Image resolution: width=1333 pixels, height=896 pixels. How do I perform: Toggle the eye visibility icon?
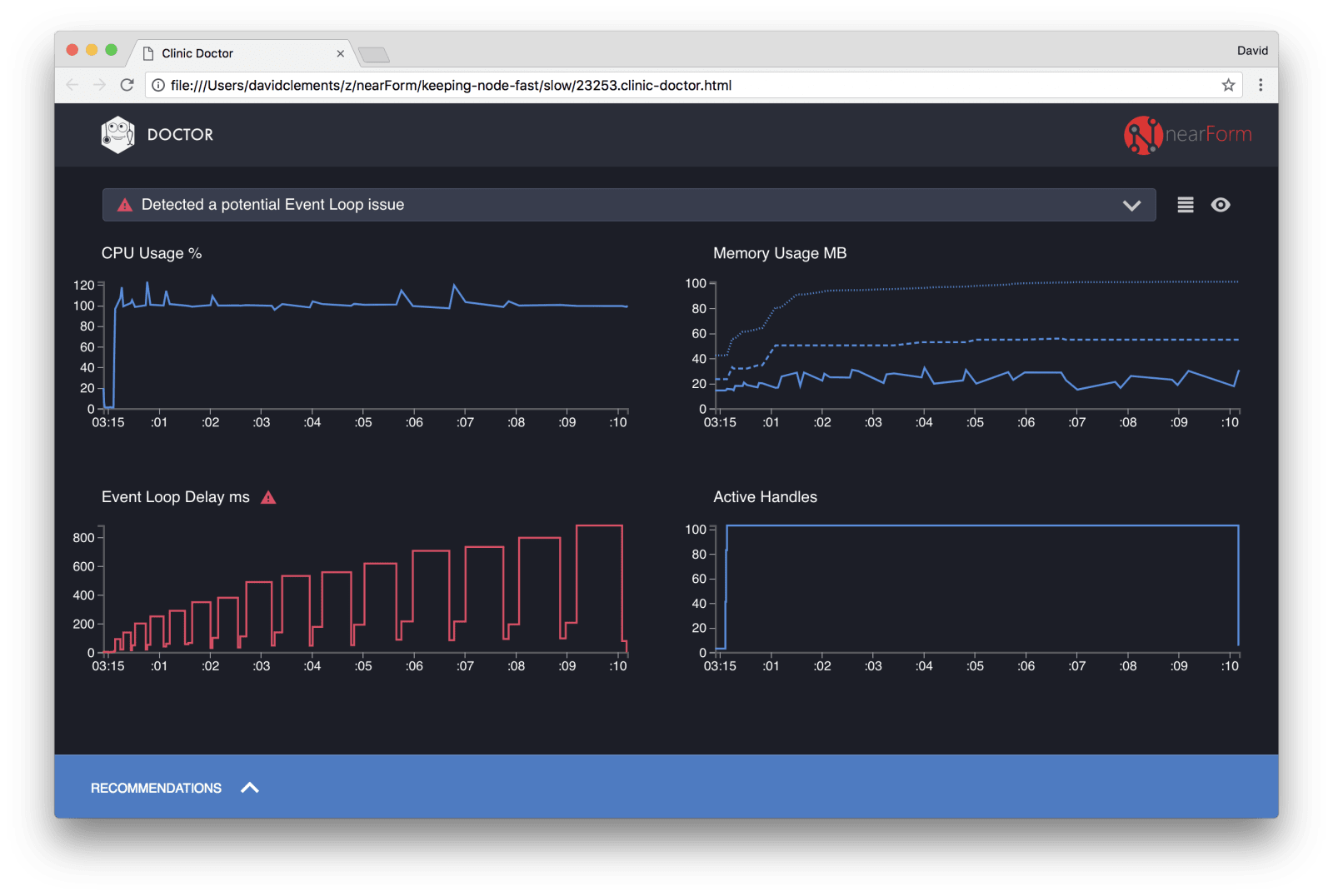coord(1221,205)
